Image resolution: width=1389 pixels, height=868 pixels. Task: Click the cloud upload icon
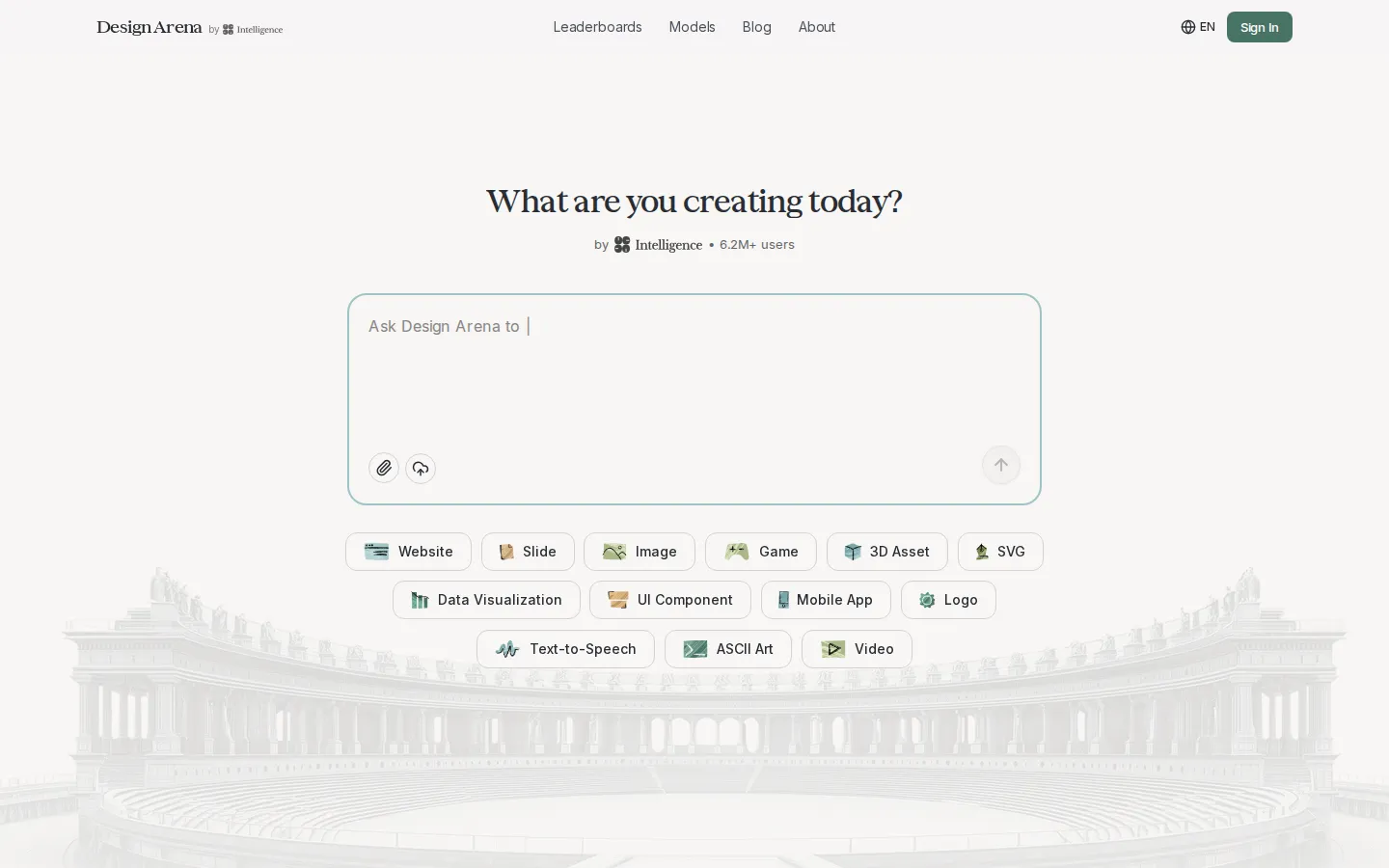(x=421, y=468)
